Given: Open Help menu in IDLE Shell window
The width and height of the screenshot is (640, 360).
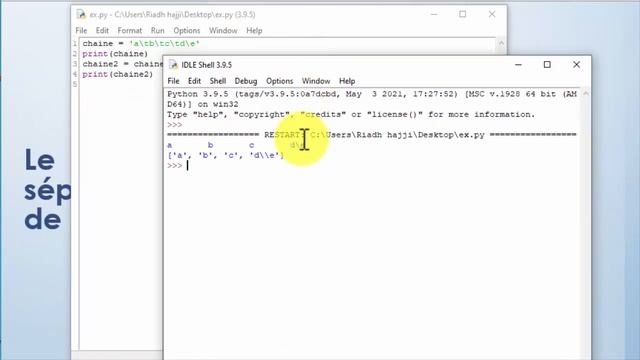Looking at the screenshot, I should click(347, 81).
